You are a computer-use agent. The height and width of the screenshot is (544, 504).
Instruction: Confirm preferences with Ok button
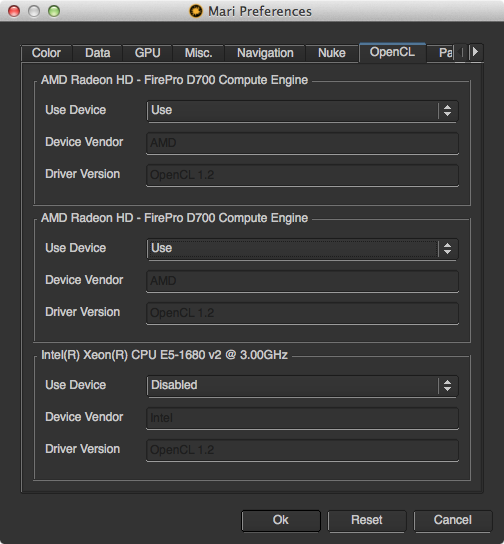281,520
